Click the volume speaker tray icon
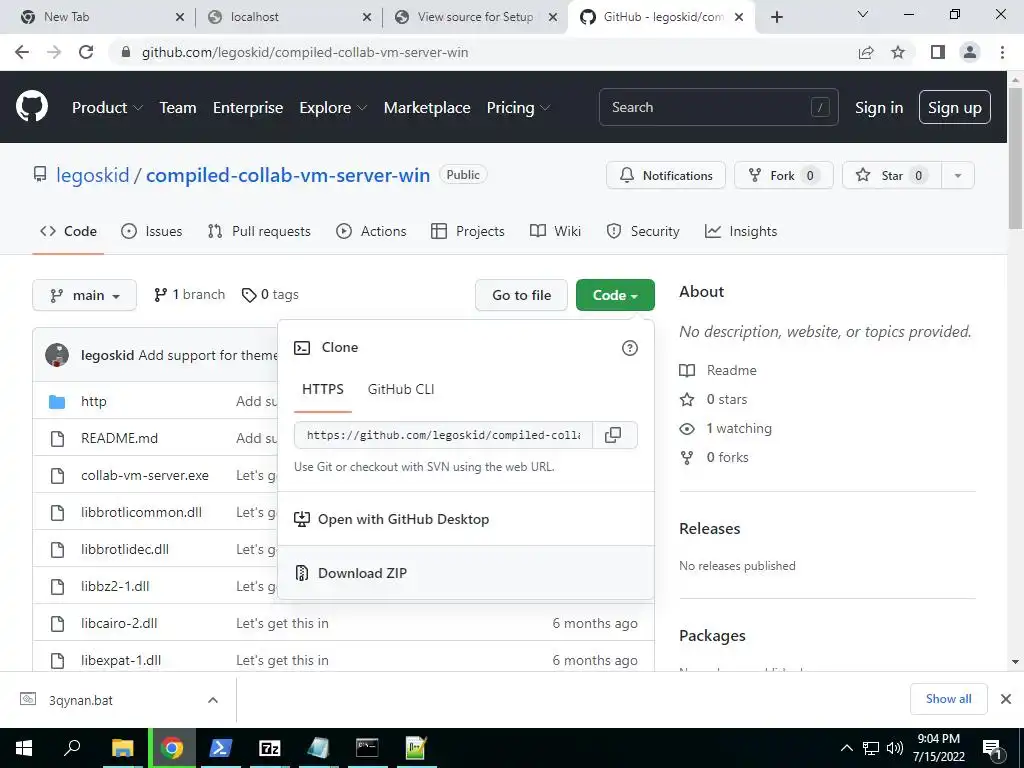This screenshot has height=768, width=1024. coord(895,748)
